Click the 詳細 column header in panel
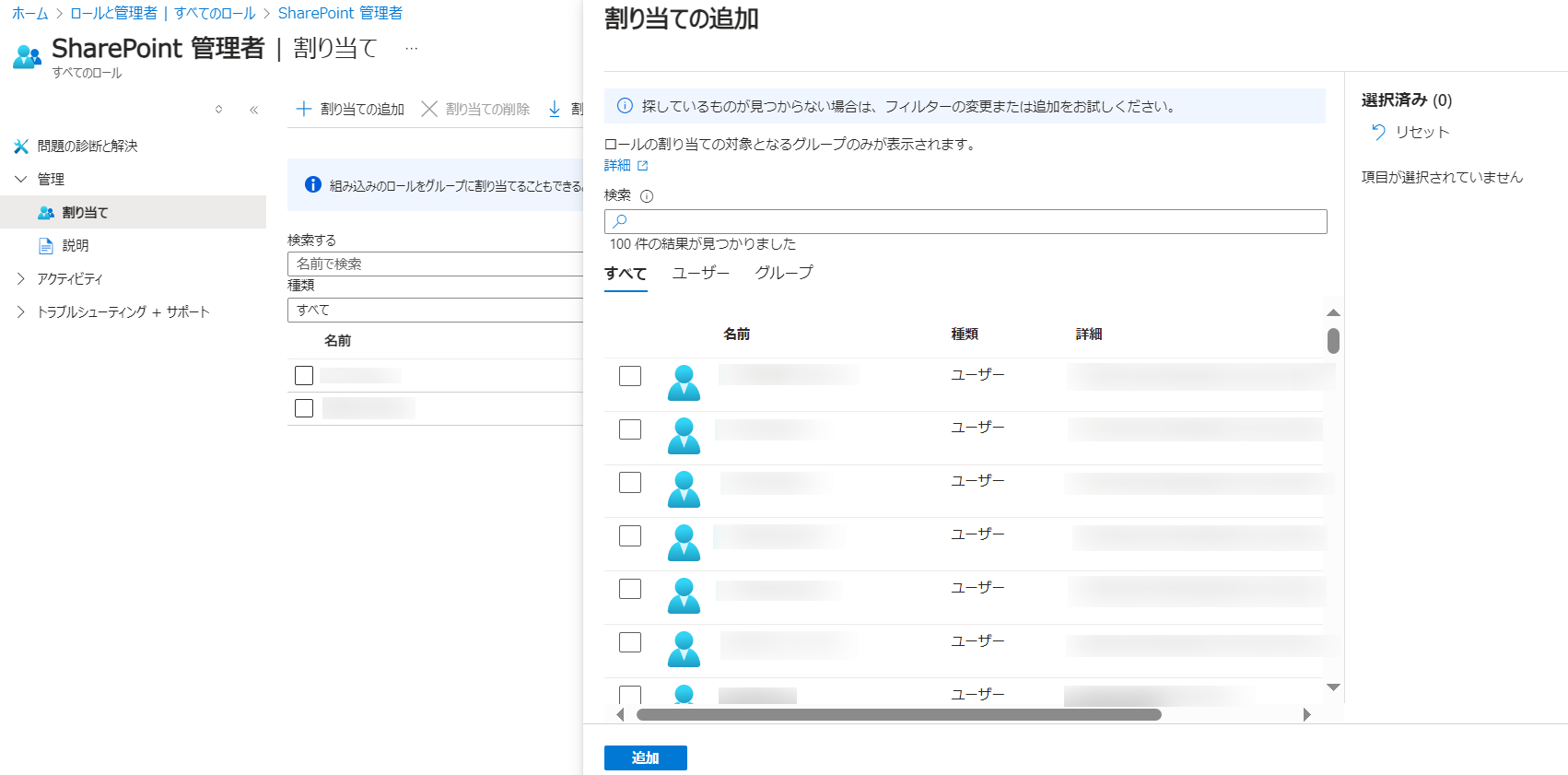This screenshot has width=1568, height=775. tap(1089, 335)
